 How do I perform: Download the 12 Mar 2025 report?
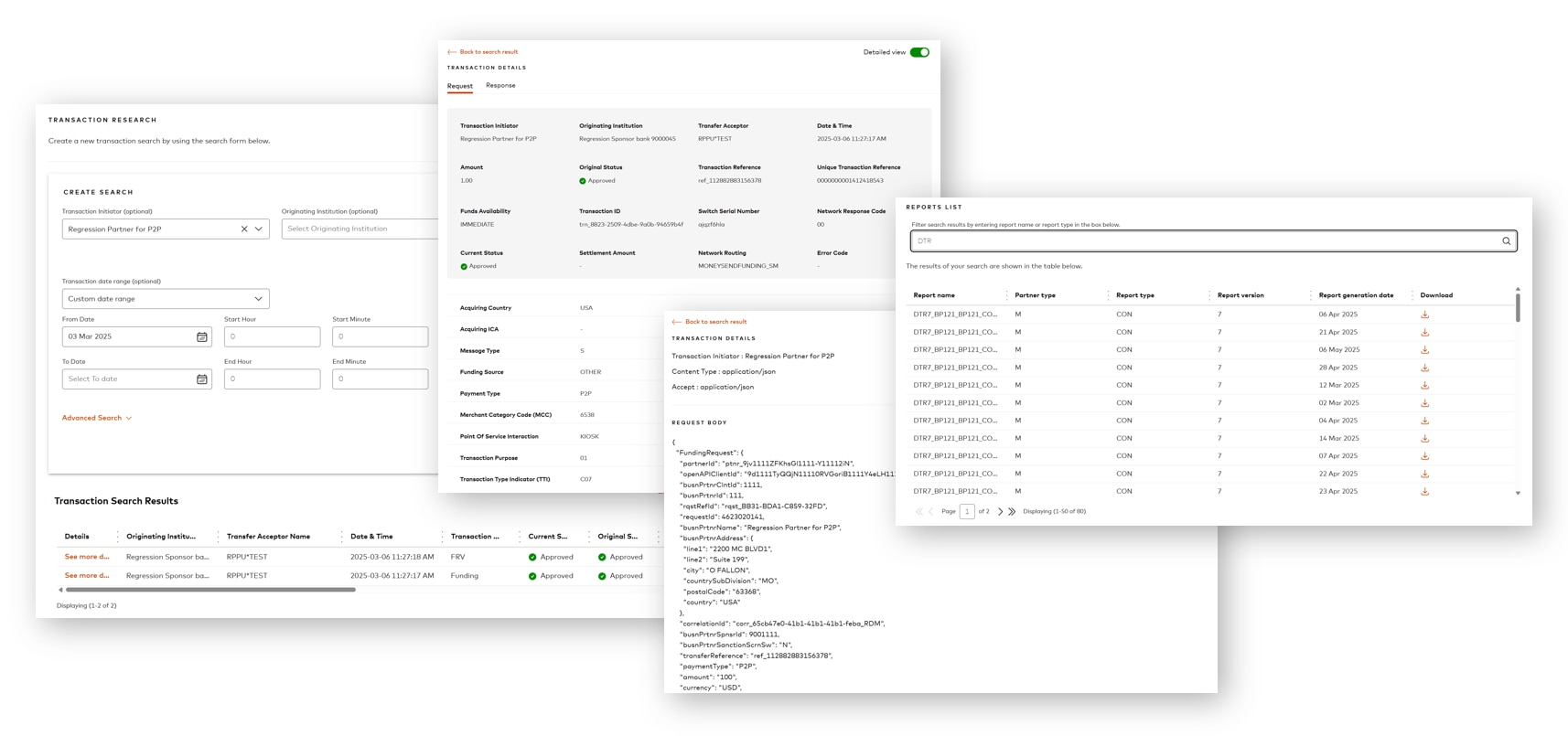(x=1424, y=385)
